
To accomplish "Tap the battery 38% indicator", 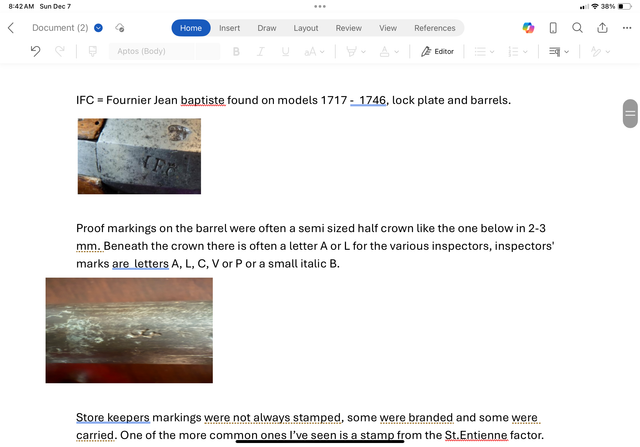I will click(x=616, y=6).
